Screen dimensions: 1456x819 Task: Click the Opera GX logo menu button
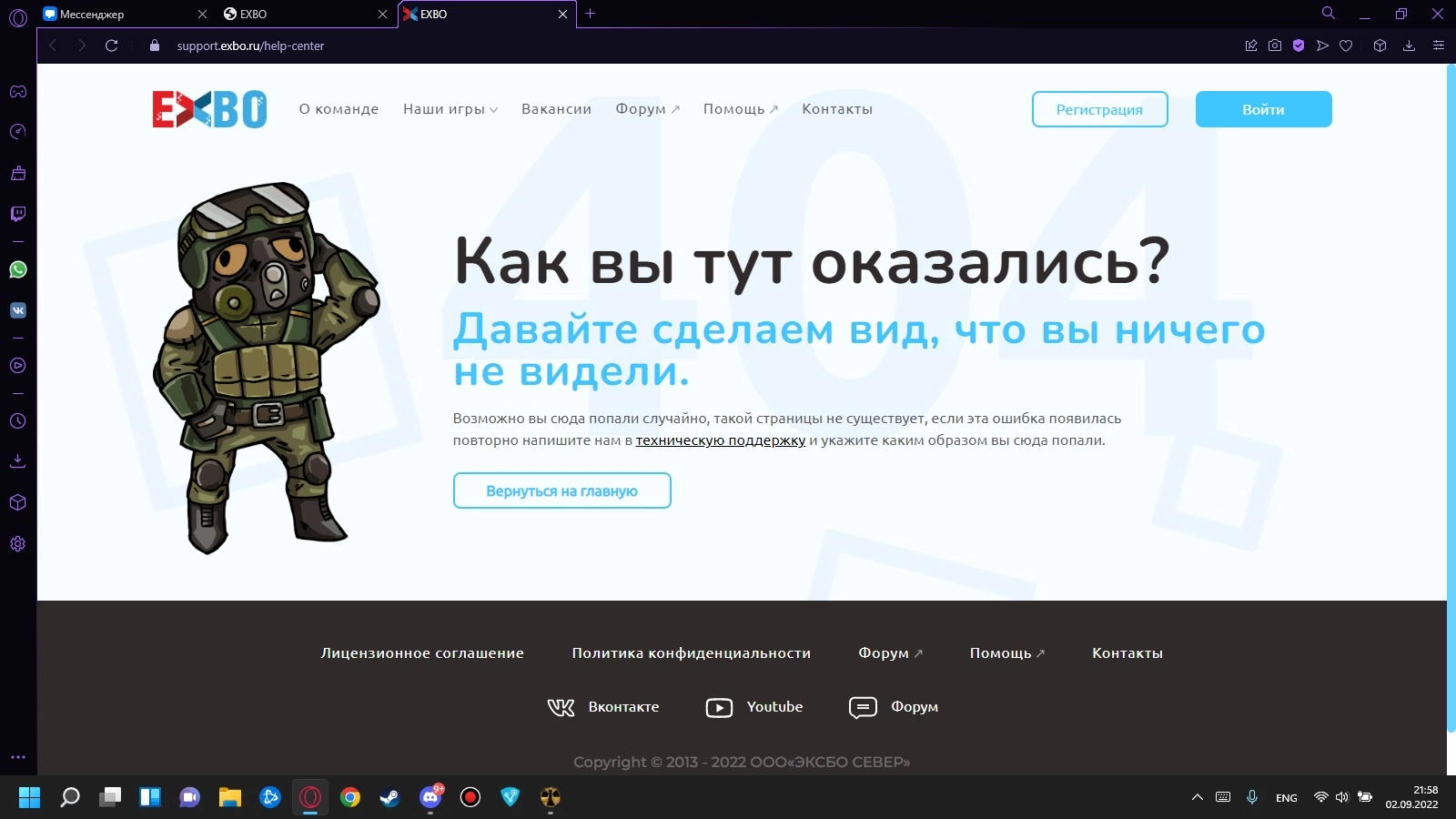tap(18, 16)
